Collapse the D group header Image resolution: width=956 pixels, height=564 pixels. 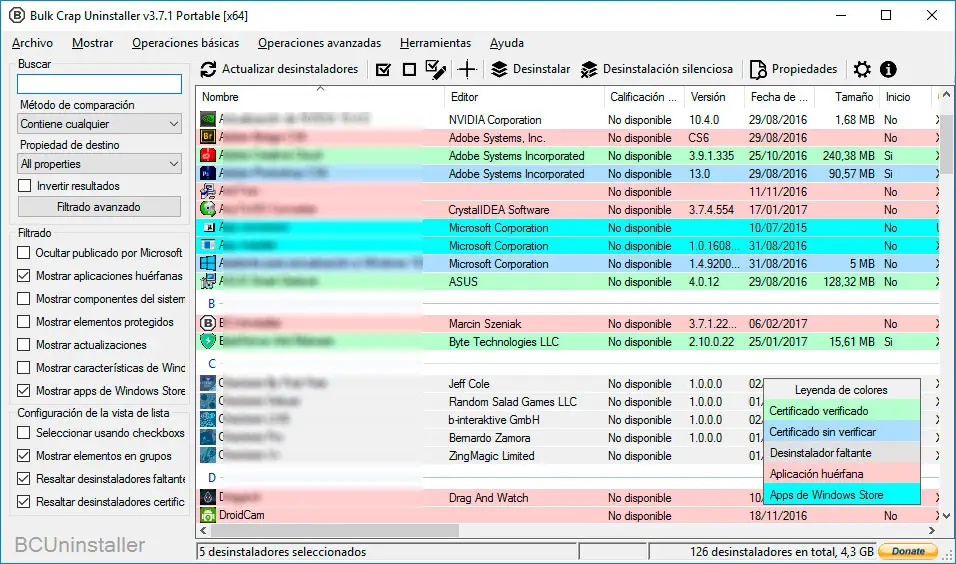(212, 477)
